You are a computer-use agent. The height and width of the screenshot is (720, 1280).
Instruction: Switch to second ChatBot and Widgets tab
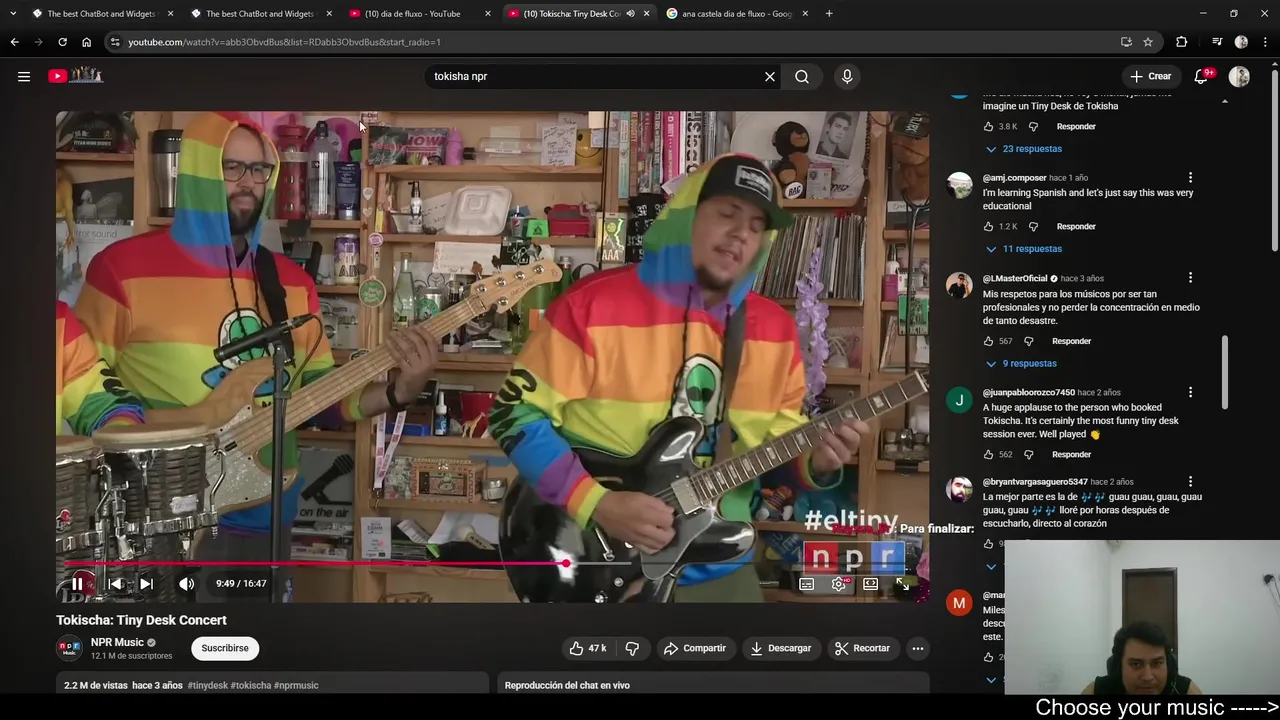tap(261, 14)
